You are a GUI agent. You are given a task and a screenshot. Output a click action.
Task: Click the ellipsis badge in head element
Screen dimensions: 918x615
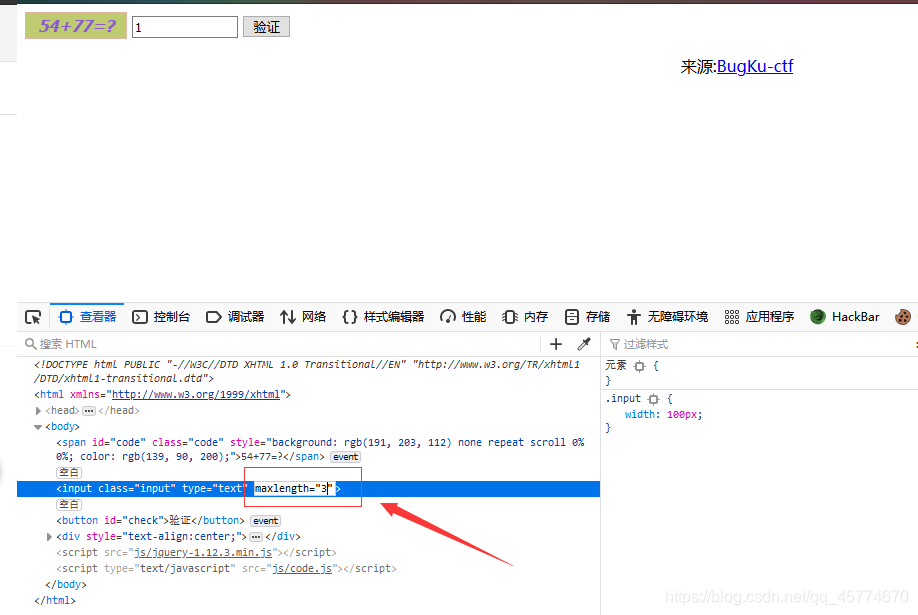click(x=89, y=411)
